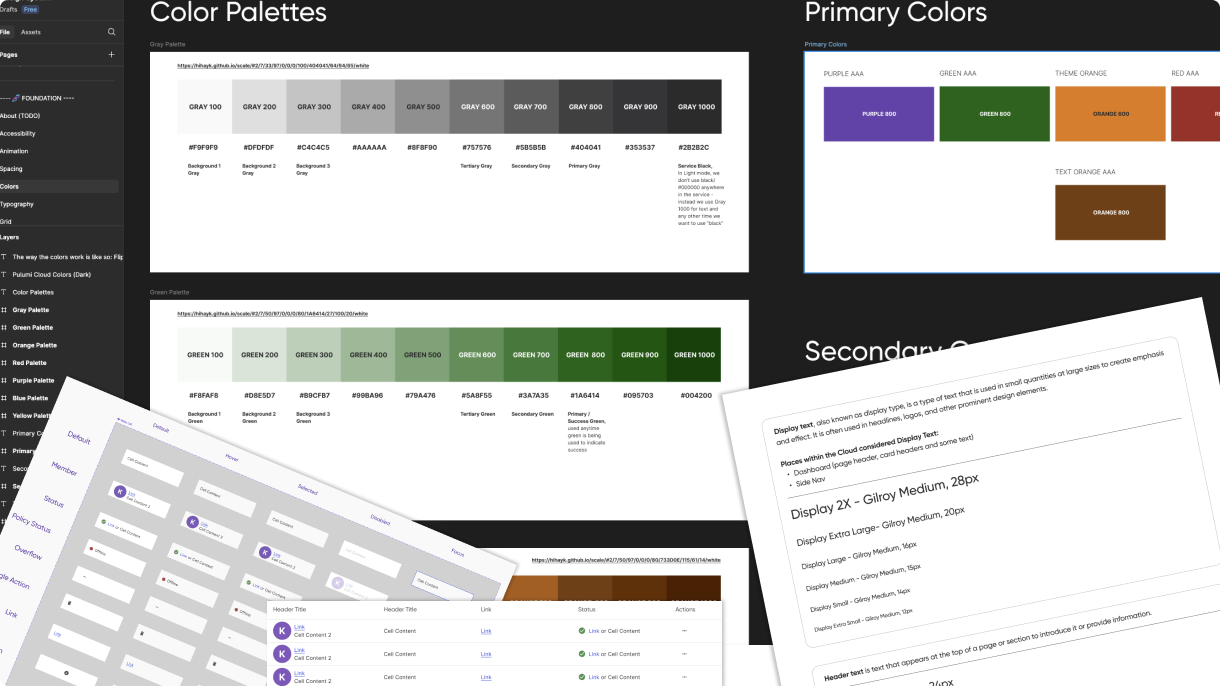
Task: Select the GREEN 200 swatch
Action: (x=259, y=355)
